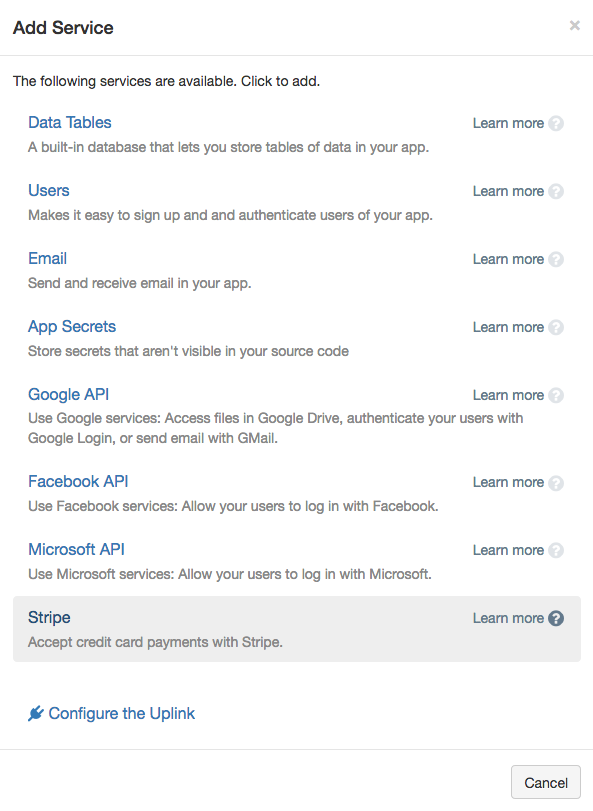Select the Microsoft API service

tap(76, 549)
